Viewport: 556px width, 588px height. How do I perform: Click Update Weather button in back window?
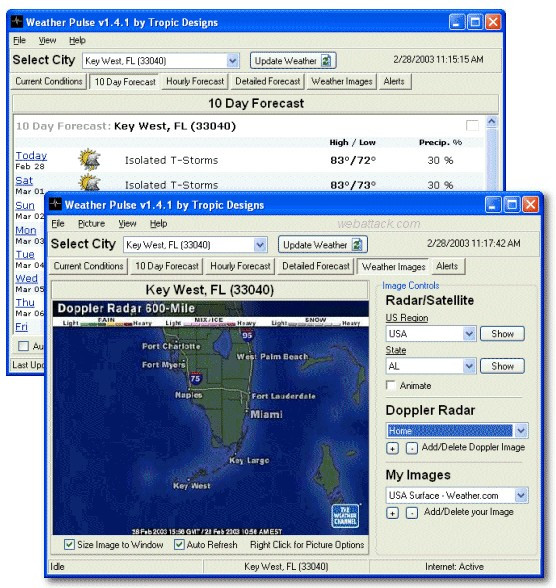pos(293,61)
